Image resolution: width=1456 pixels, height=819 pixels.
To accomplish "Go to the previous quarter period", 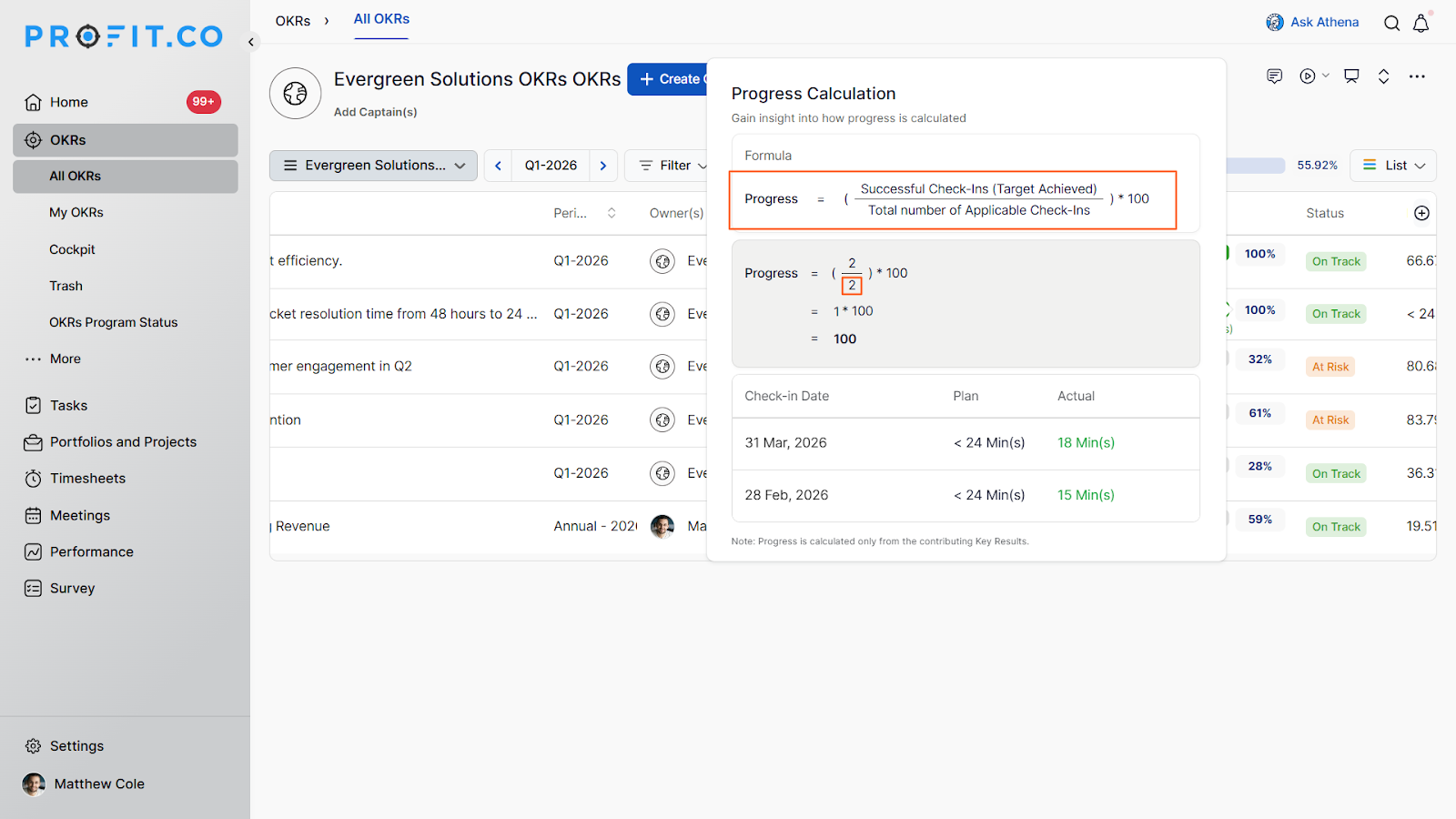I will [498, 166].
